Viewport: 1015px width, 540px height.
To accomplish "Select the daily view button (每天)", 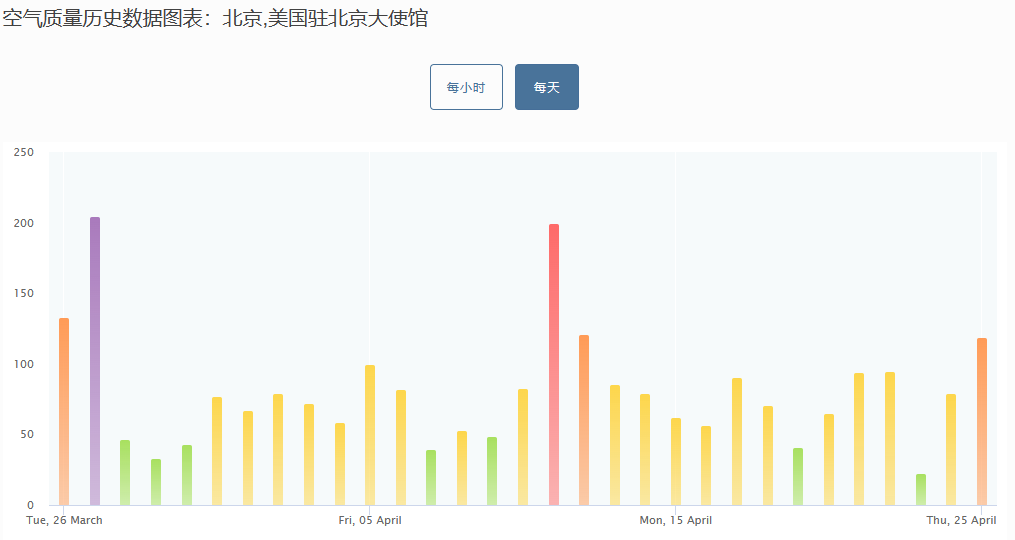I will (x=547, y=87).
